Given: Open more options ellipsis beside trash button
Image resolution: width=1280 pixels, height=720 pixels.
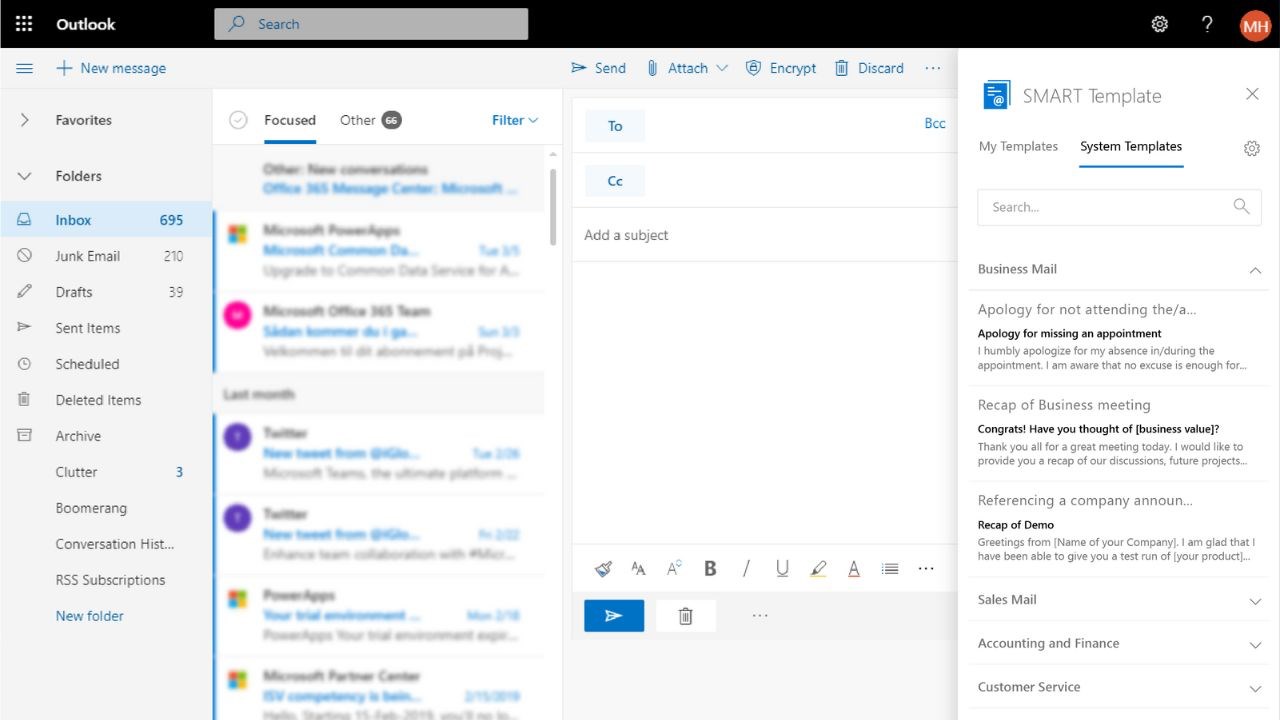Looking at the screenshot, I should (760, 616).
